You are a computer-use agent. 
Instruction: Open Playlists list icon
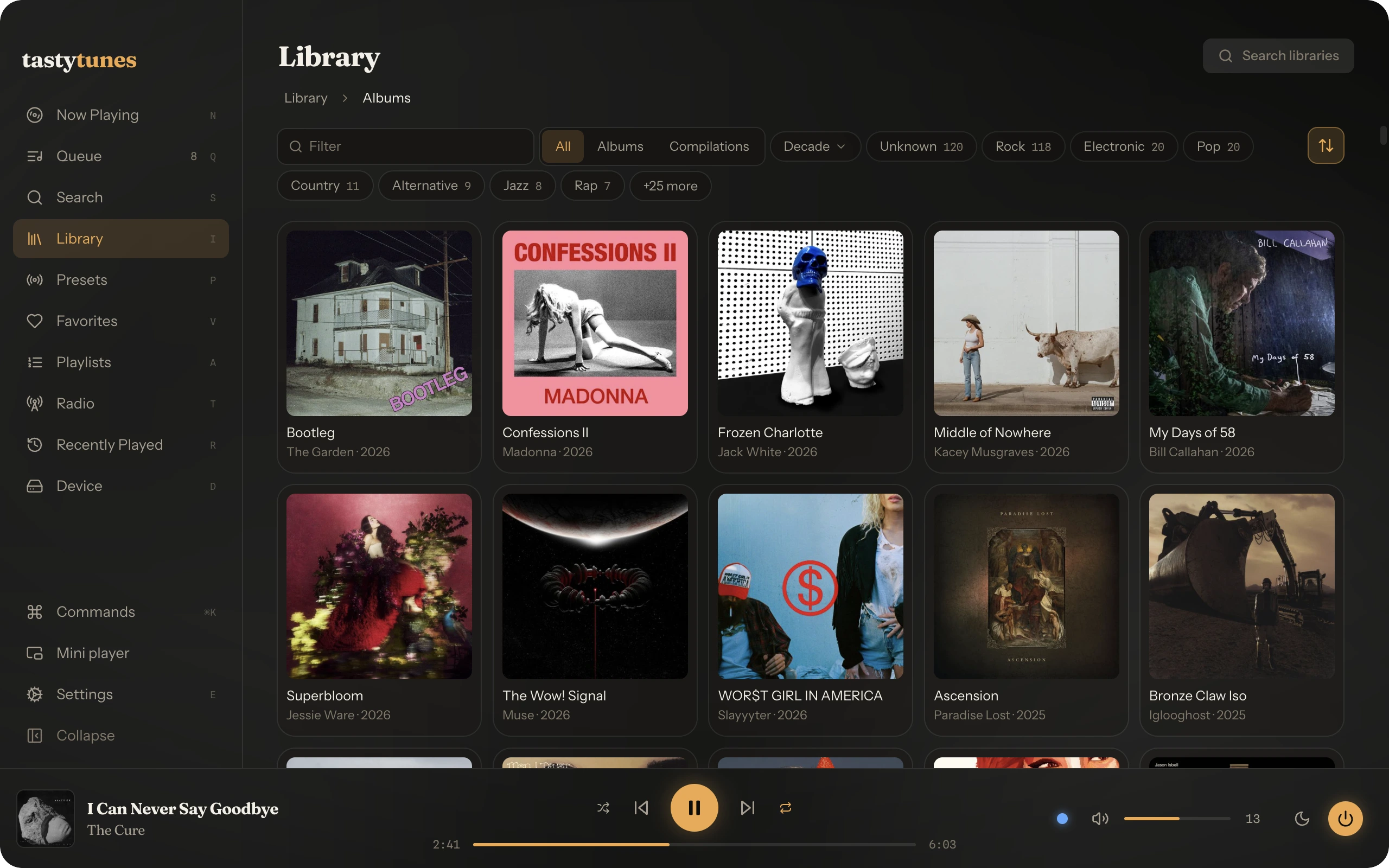34,362
